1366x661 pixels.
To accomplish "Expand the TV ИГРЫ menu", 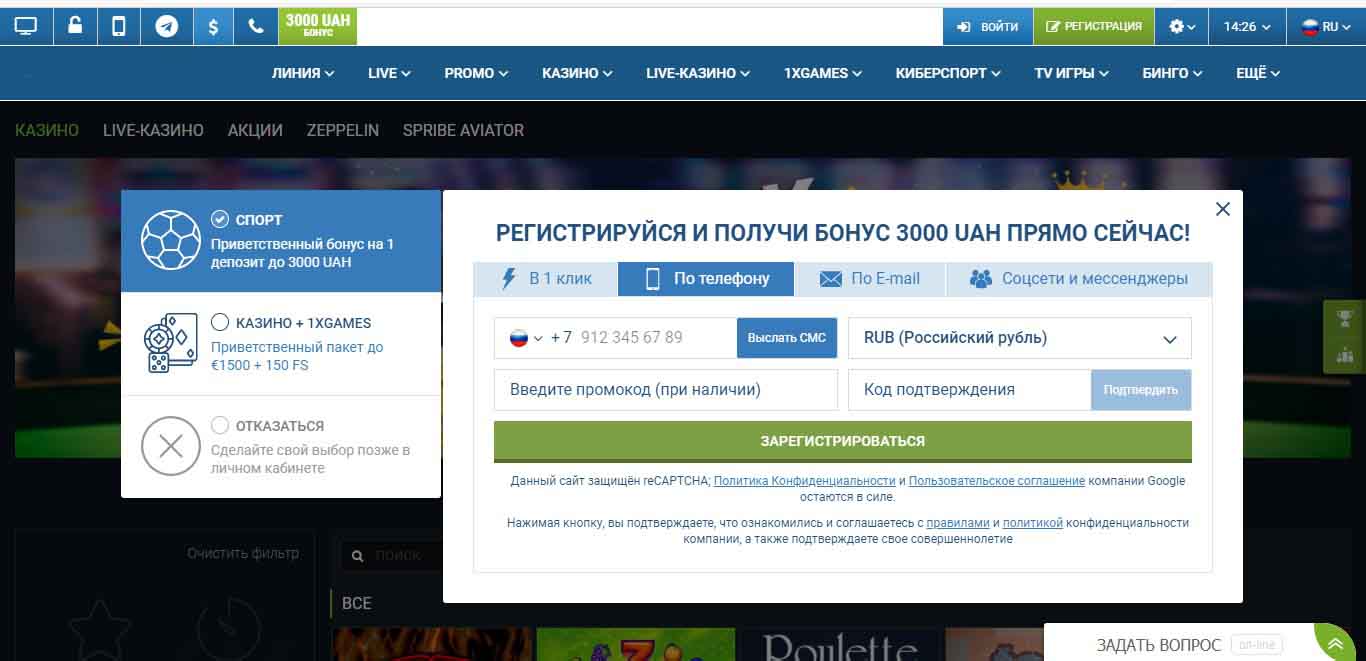I will (1072, 73).
